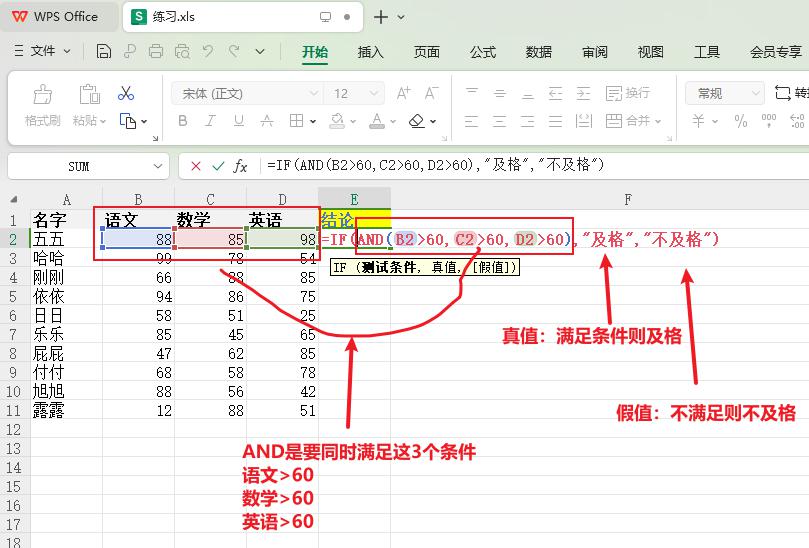This screenshot has width=809, height=548.
Task: Open the 文件 file menu
Action: [42, 51]
